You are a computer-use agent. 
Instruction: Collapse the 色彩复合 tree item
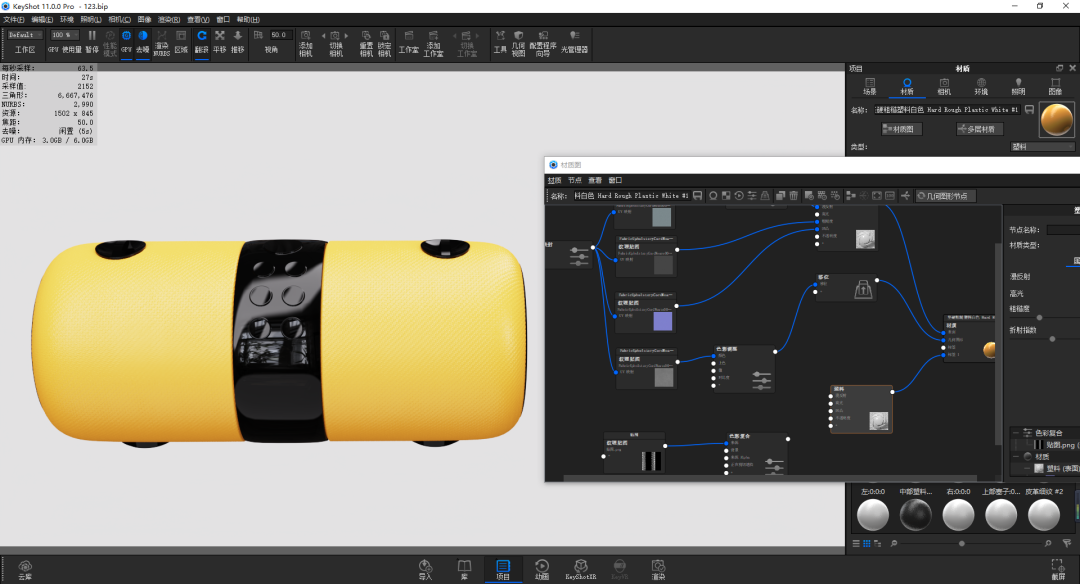(1016, 432)
